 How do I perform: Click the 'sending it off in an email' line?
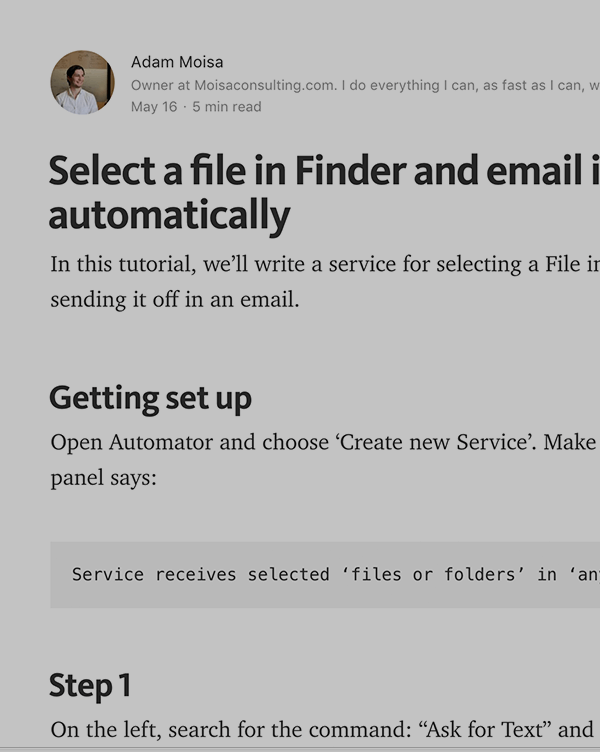coord(175,299)
